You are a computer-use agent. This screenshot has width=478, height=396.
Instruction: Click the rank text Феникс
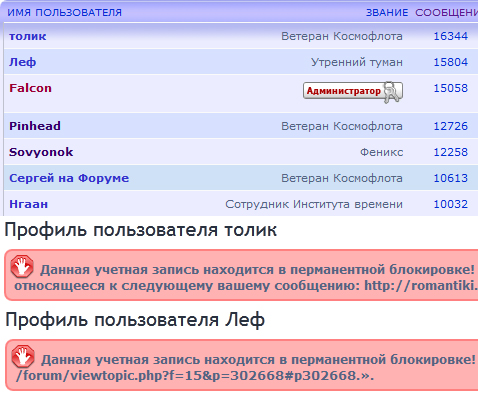tap(381, 152)
